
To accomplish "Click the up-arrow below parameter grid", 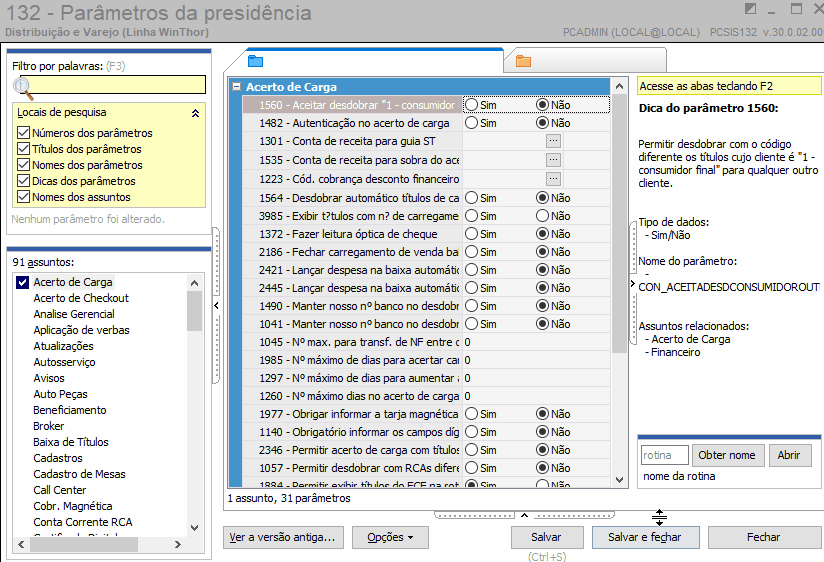I will point(524,515).
